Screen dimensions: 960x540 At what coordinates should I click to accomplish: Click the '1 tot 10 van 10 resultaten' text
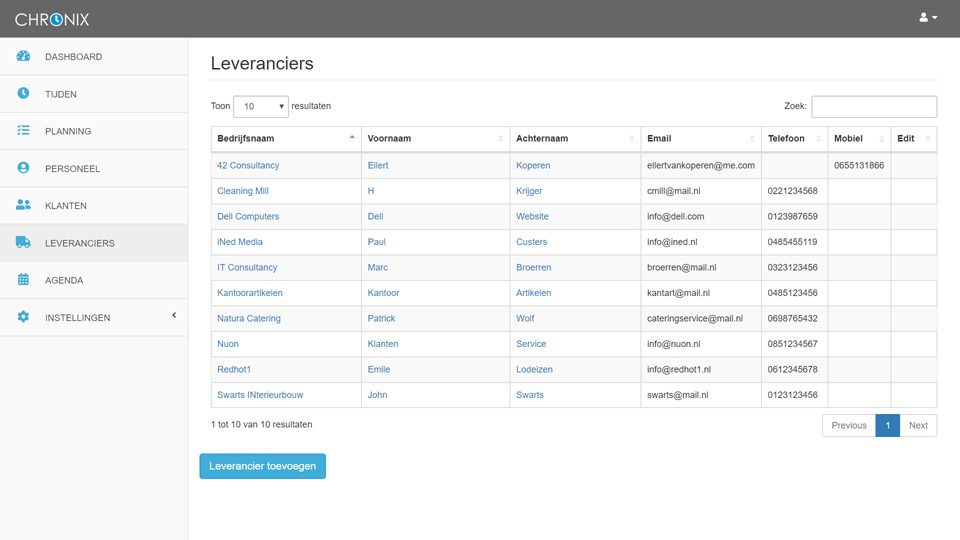[x=261, y=424]
